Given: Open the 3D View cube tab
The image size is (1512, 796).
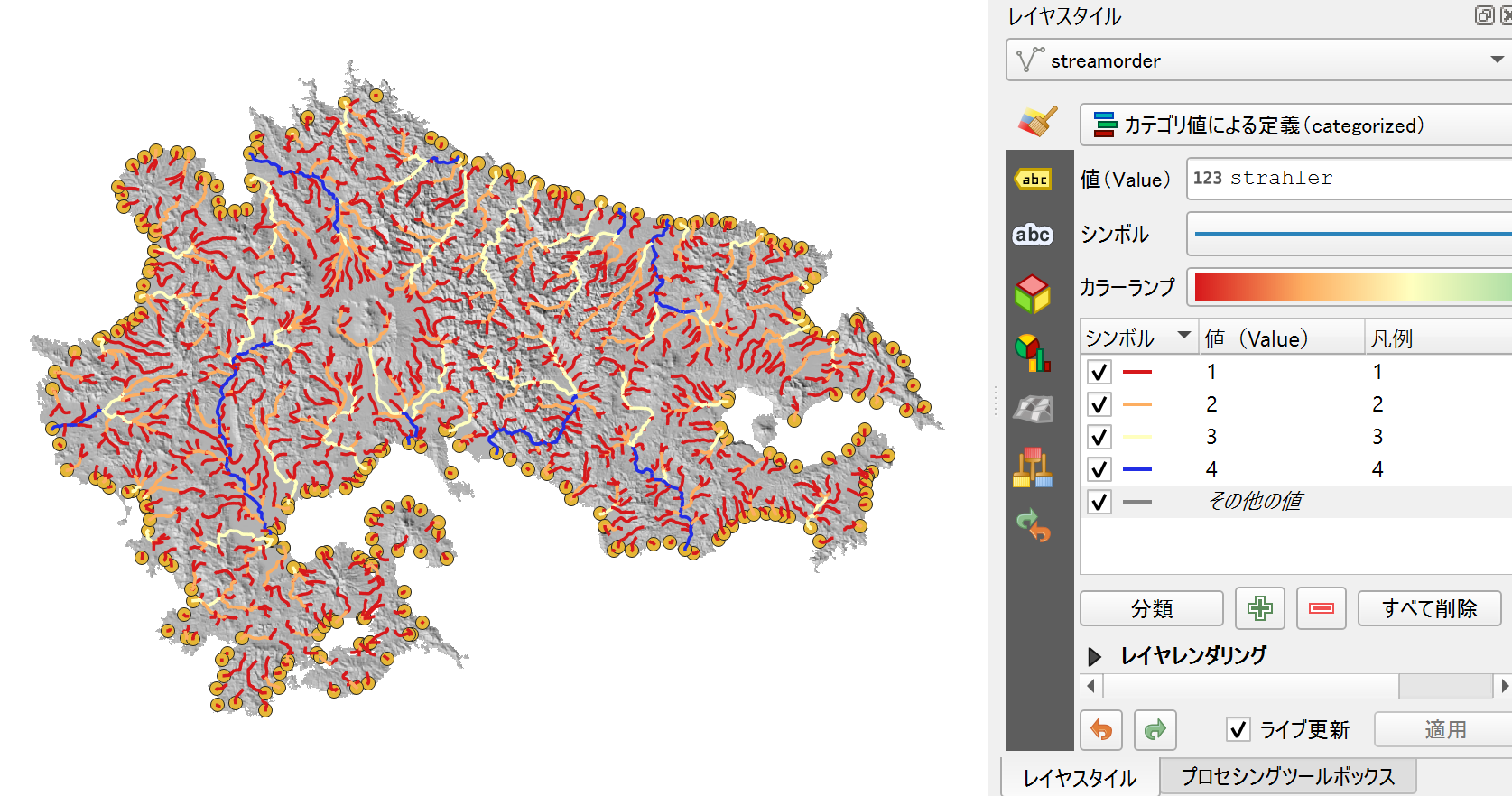Looking at the screenshot, I should (x=1033, y=293).
